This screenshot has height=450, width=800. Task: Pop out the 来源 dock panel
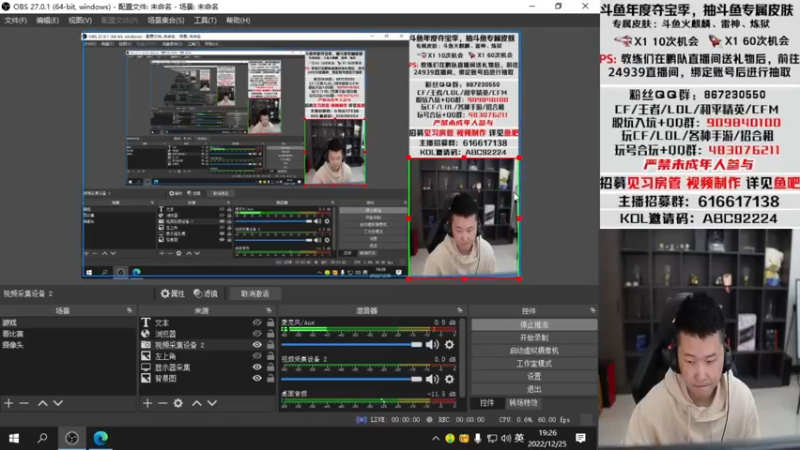click(x=269, y=310)
